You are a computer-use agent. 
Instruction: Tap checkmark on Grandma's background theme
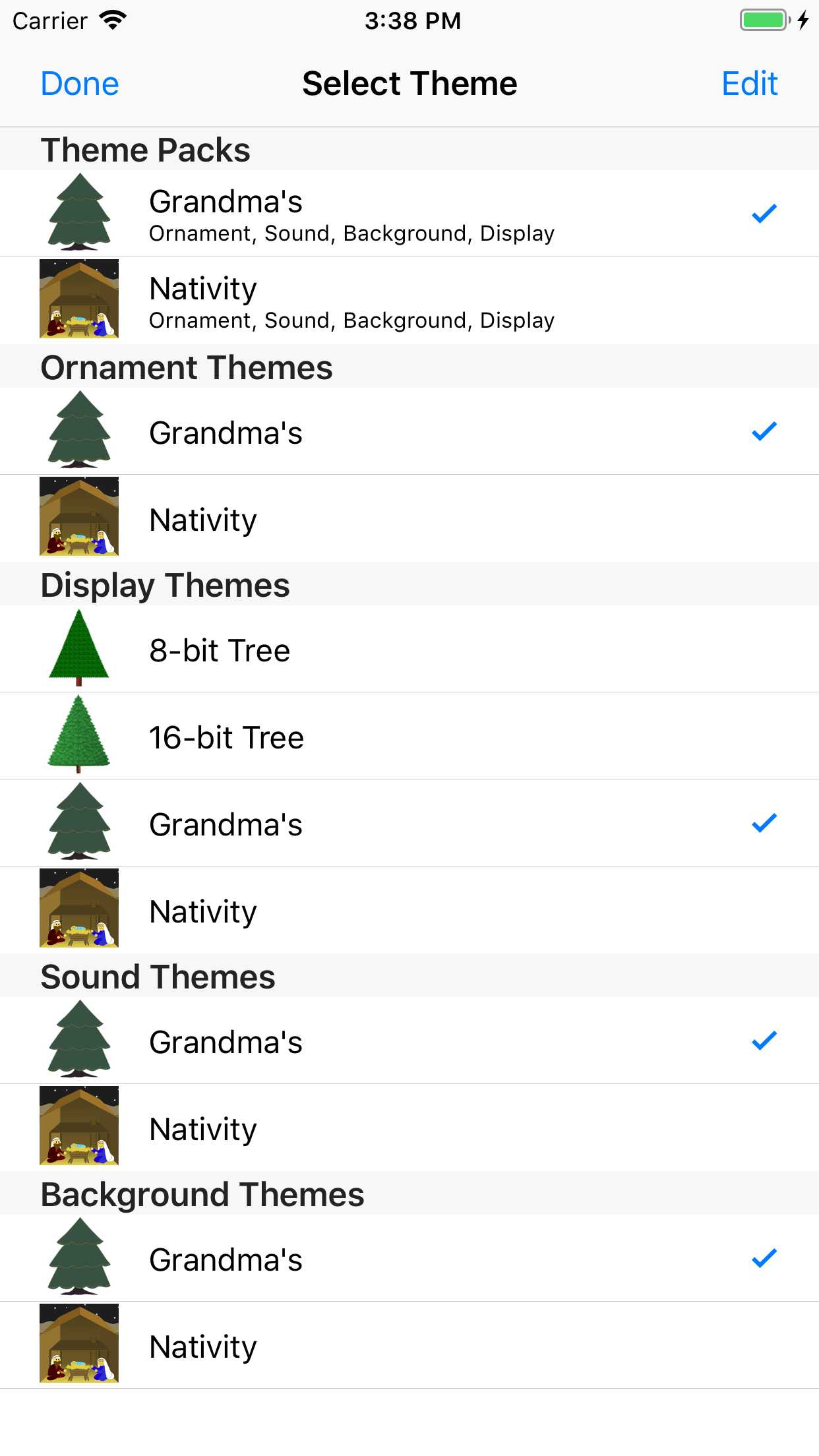pos(764,1258)
